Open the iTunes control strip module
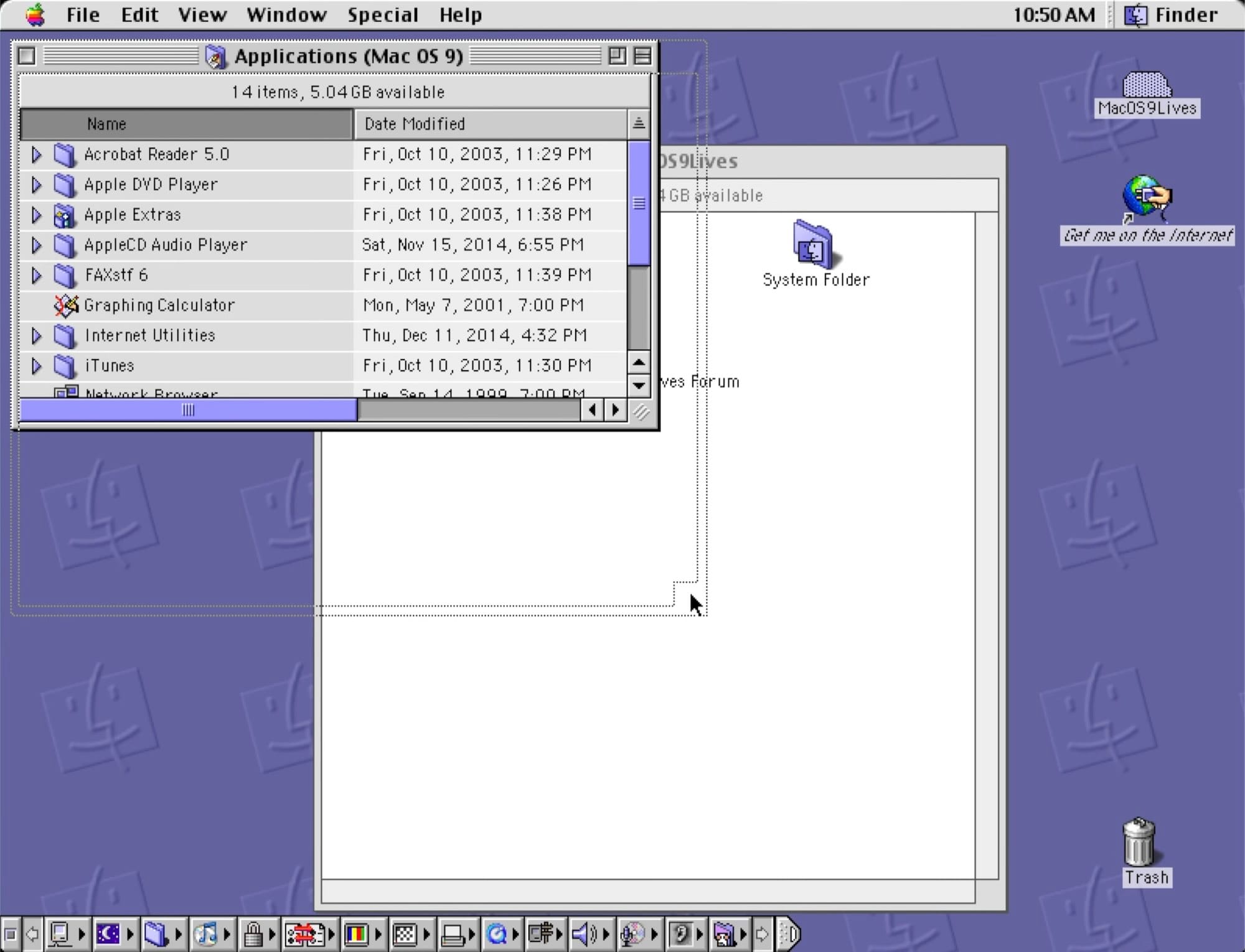 pos(212,933)
